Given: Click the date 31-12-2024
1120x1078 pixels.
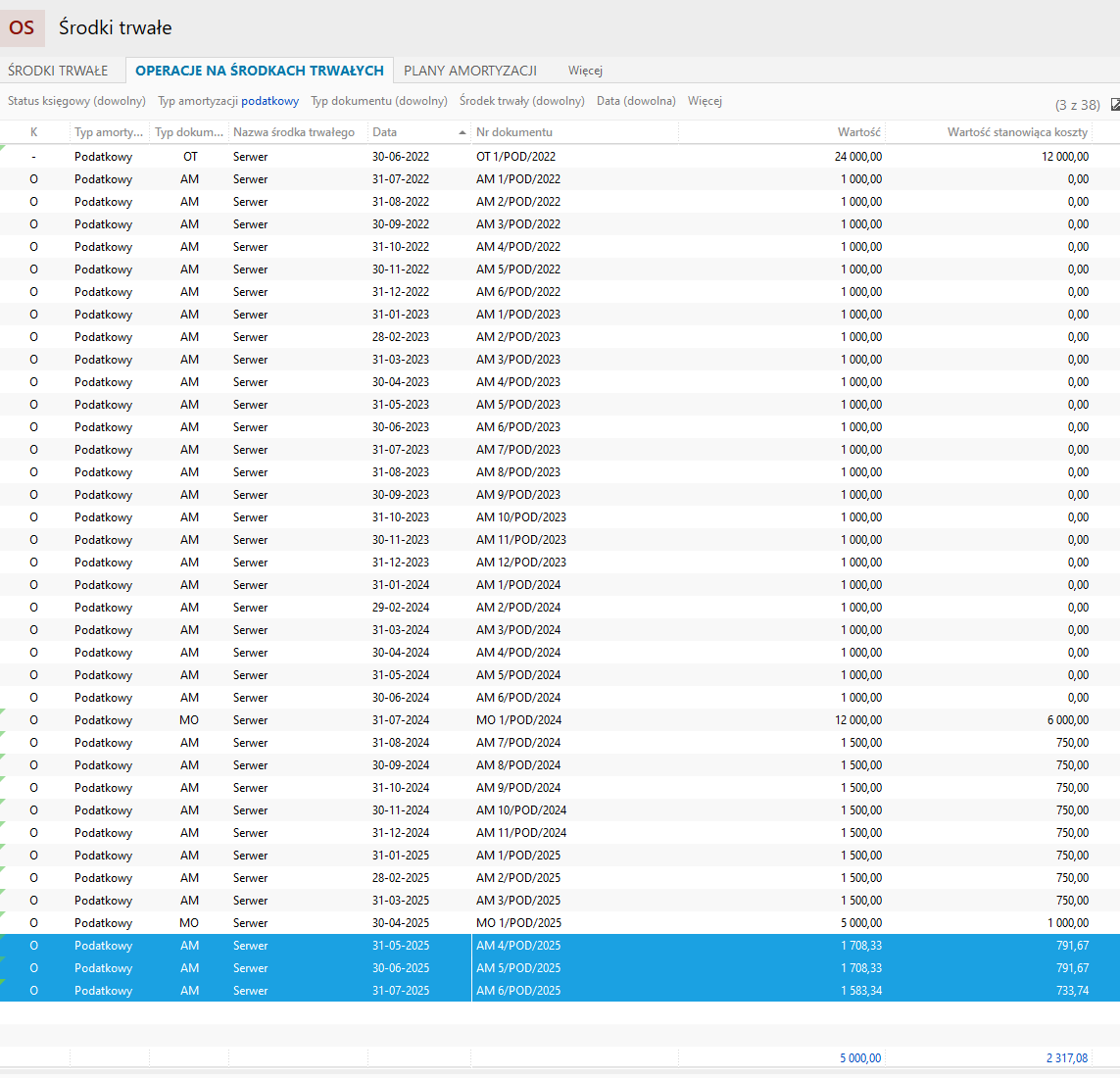Looking at the screenshot, I should click(x=400, y=833).
